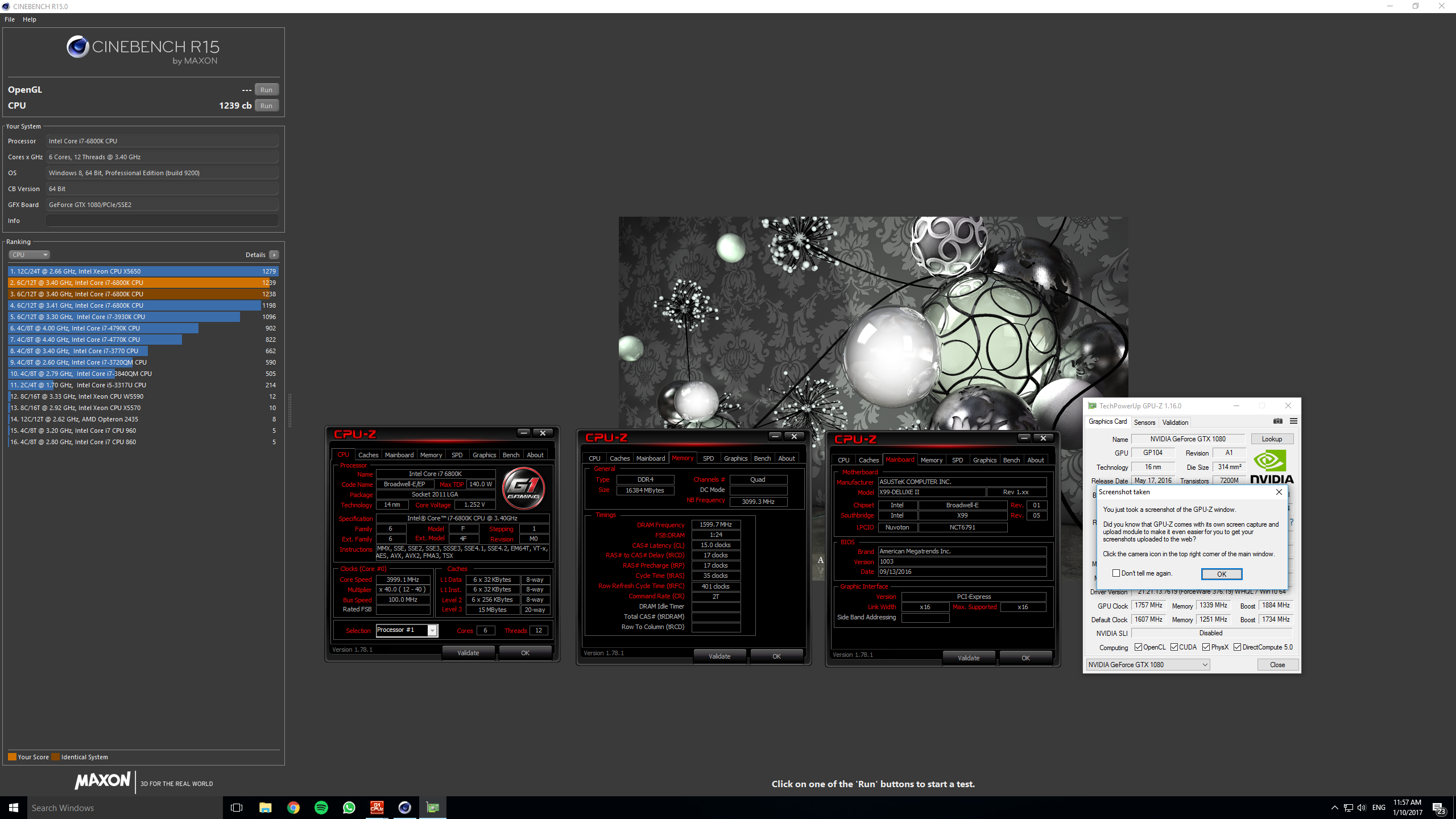
Task: Click the GPU-Z camera screenshot icon
Action: (x=1278, y=421)
